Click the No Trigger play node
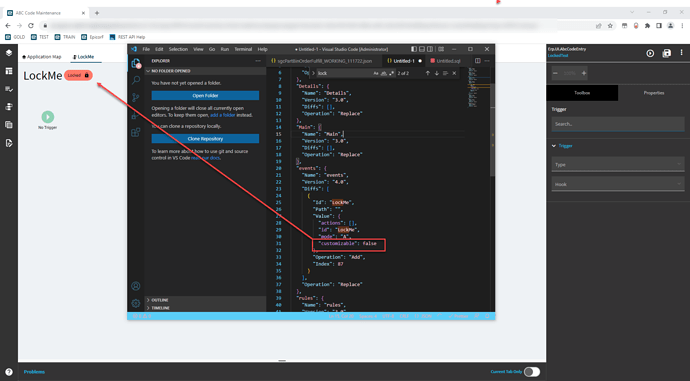 (48, 117)
